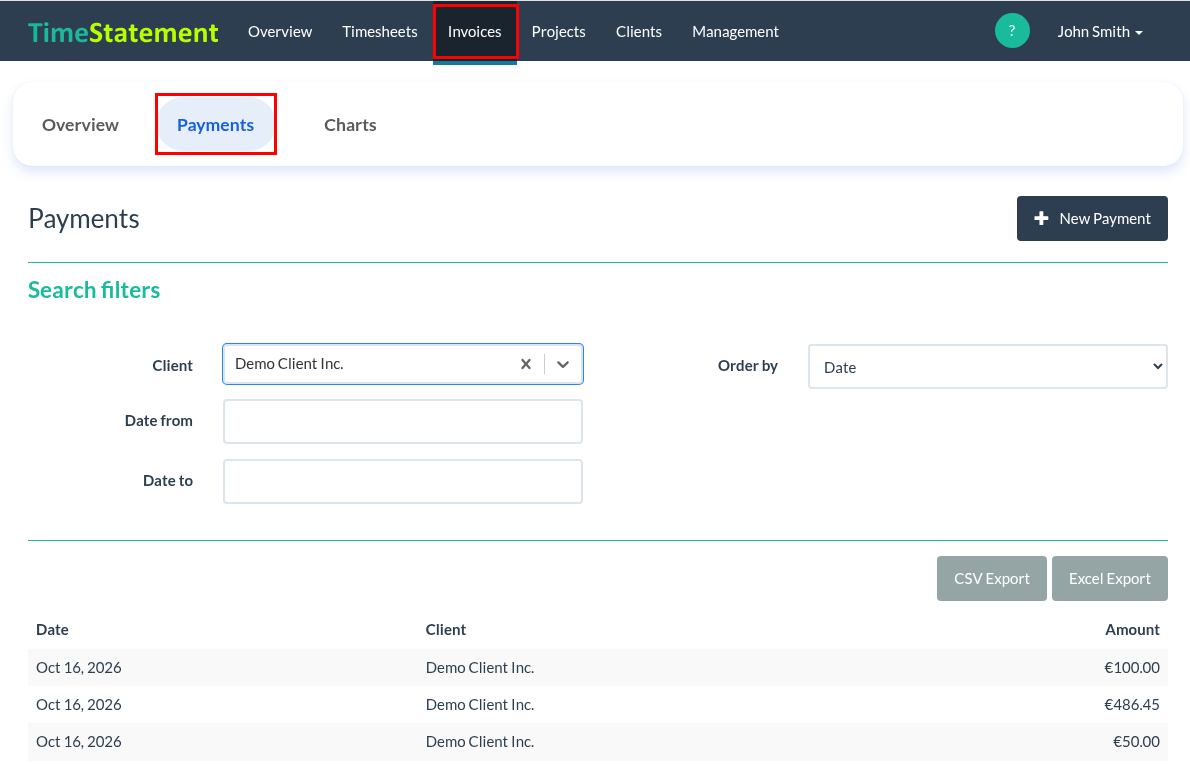1190x764 pixels.
Task: Switch to the invoices Overview sub-tab
Action: tap(80, 124)
